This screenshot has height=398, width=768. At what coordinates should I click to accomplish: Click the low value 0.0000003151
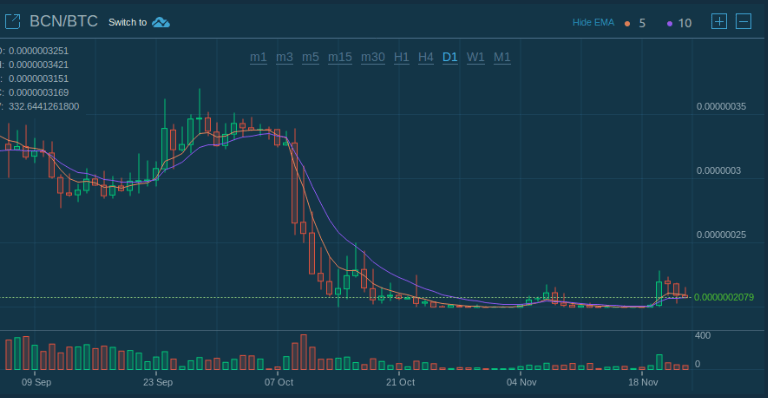point(38,79)
